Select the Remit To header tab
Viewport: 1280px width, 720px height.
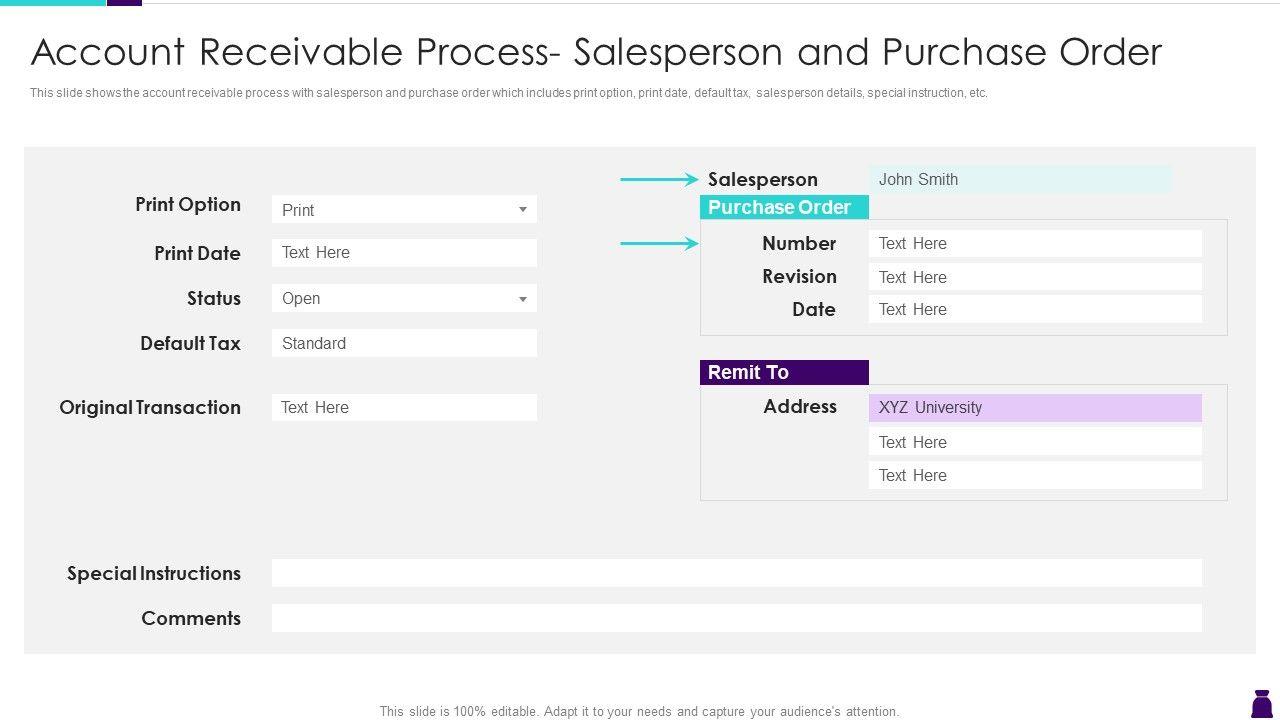tap(784, 372)
